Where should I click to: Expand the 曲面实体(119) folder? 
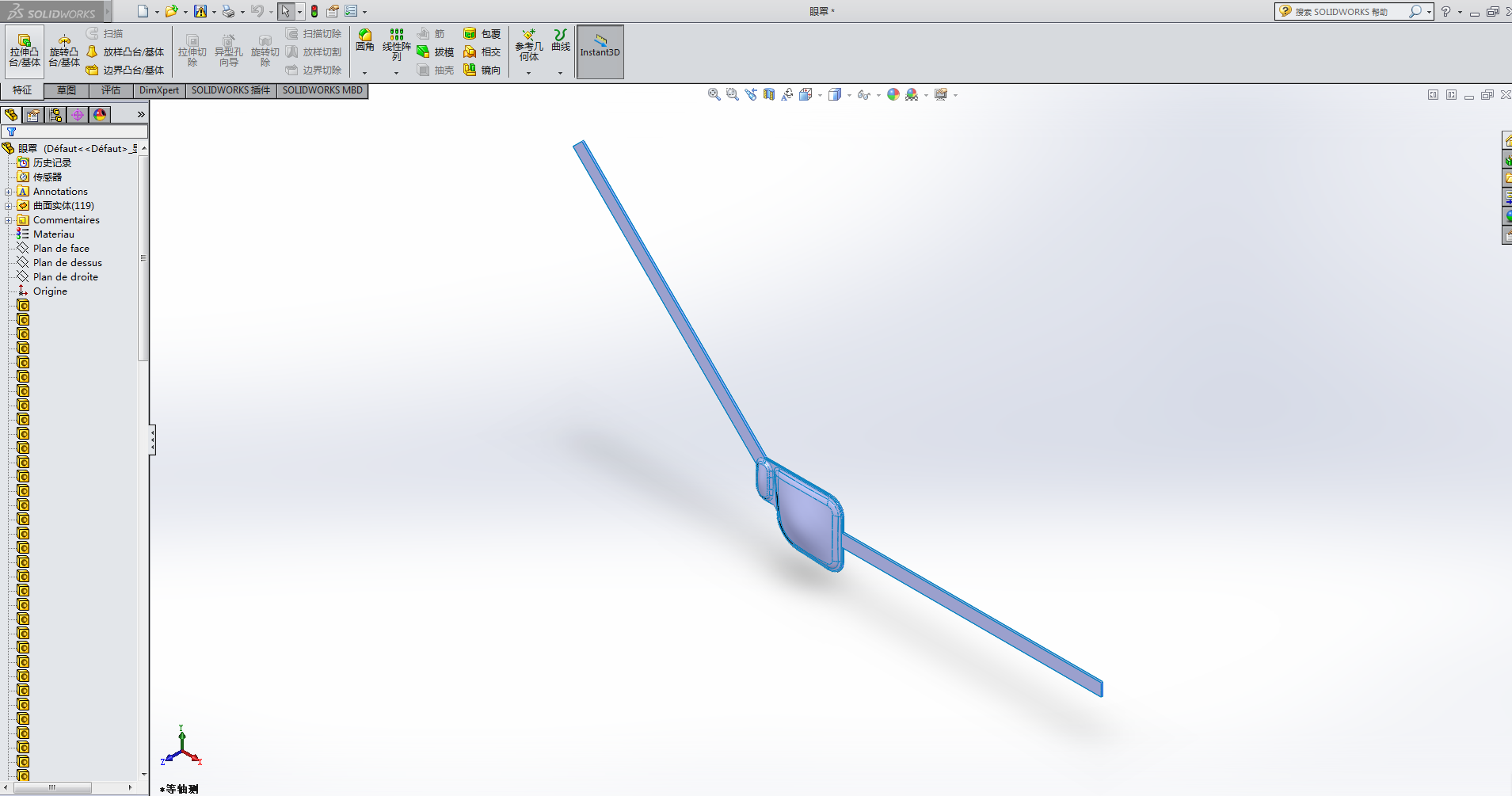click(x=10, y=205)
